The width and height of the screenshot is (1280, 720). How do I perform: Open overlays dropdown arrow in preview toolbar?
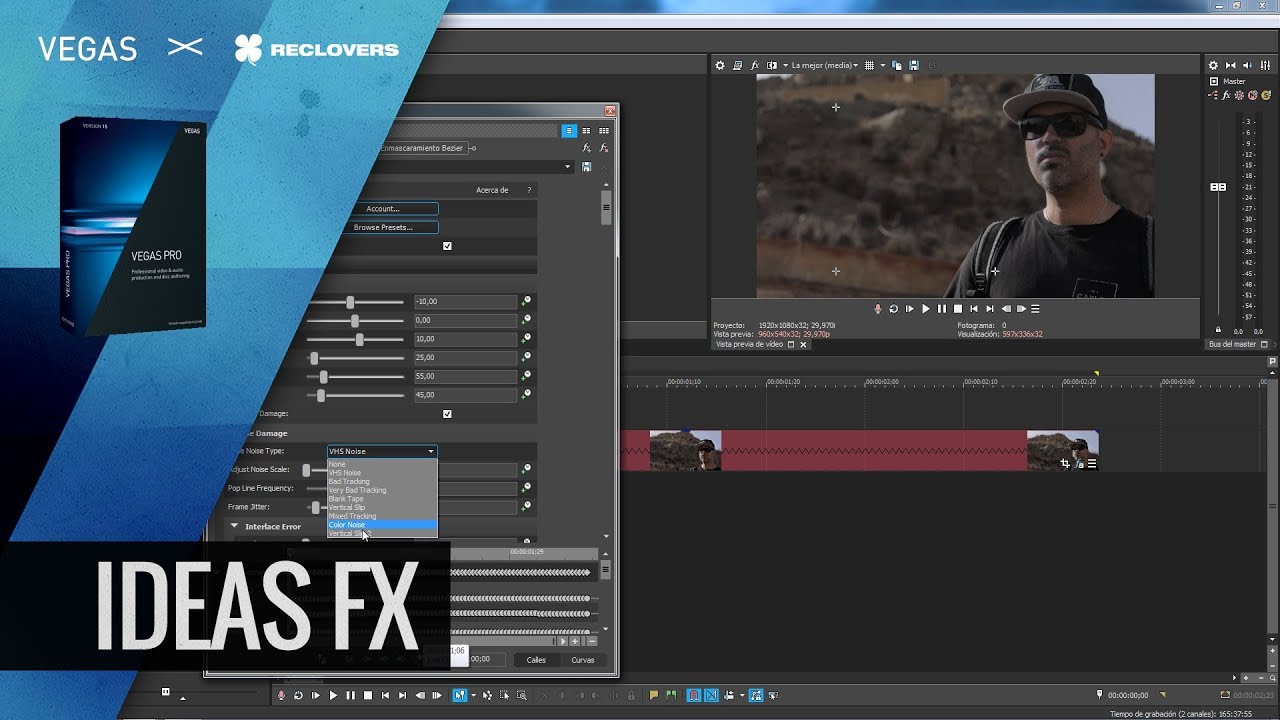(882, 65)
